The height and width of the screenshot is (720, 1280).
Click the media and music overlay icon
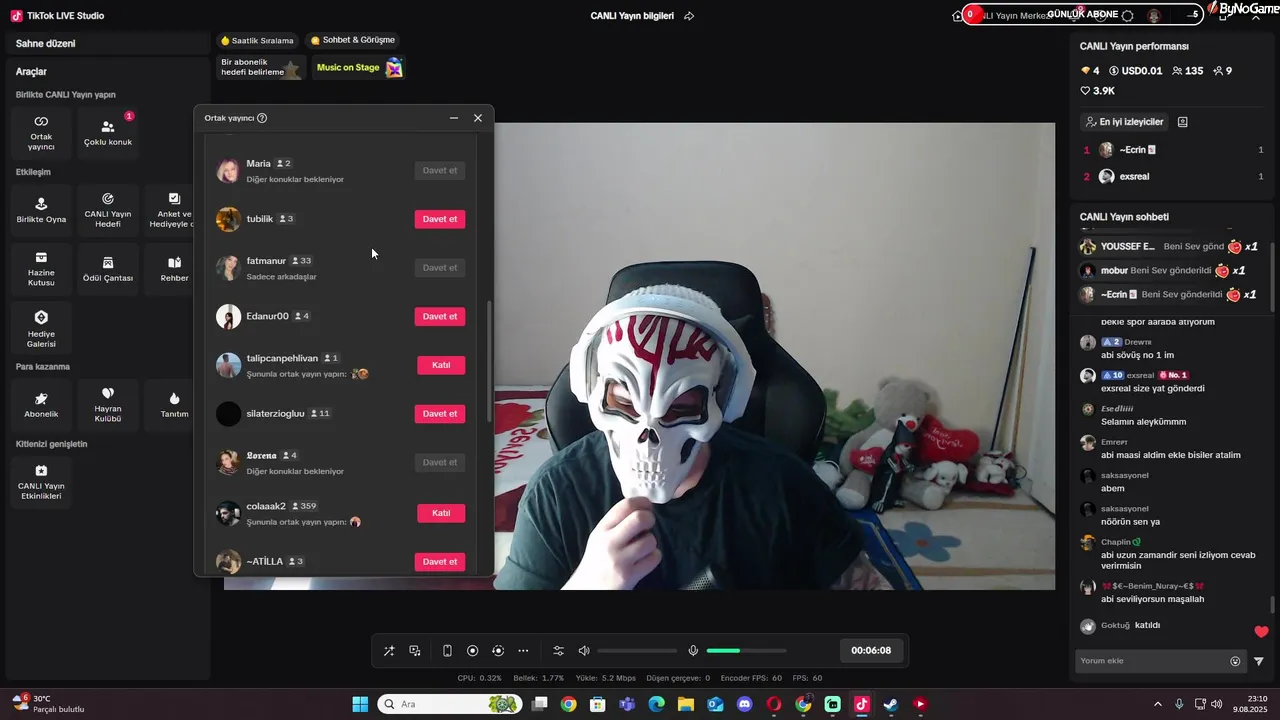(415, 651)
